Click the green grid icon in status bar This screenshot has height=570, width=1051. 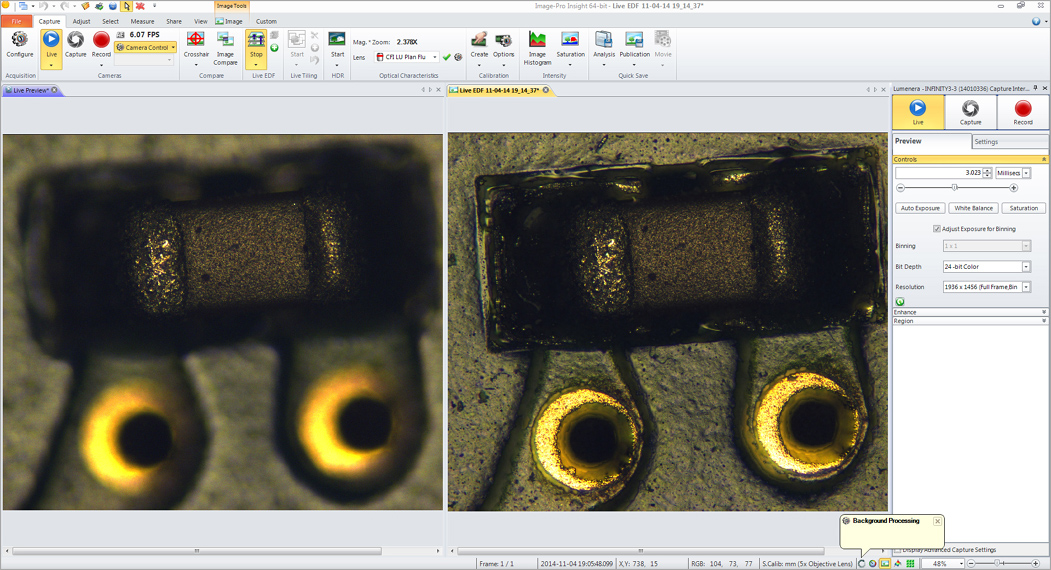point(910,564)
